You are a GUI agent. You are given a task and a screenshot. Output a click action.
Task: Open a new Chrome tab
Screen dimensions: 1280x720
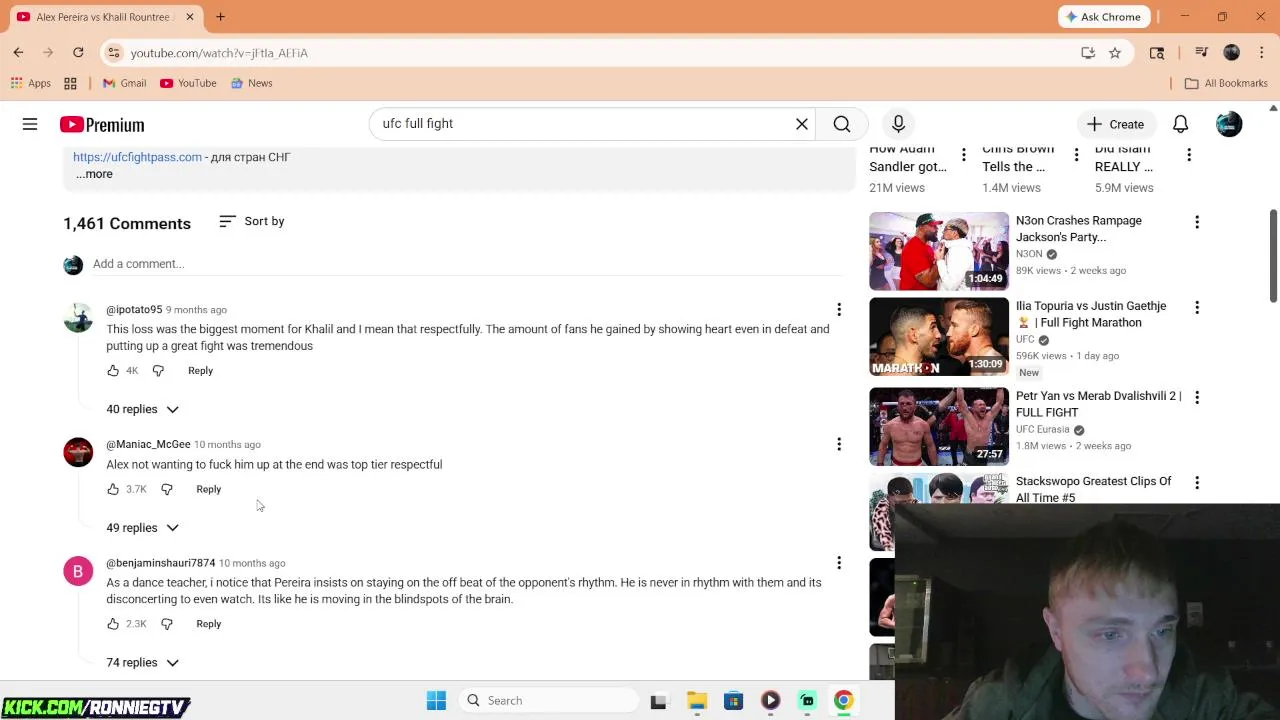220,17
